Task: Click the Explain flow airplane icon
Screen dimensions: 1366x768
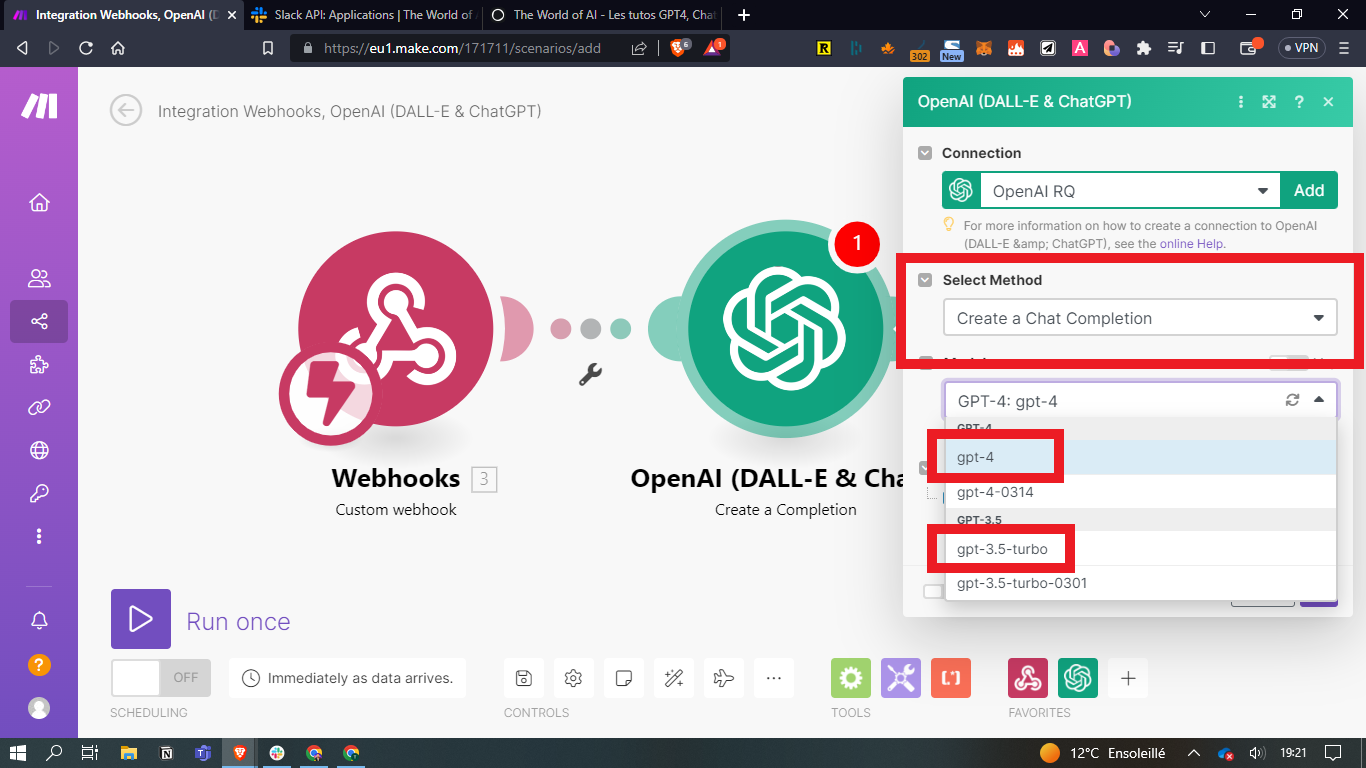Action: coord(723,678)
